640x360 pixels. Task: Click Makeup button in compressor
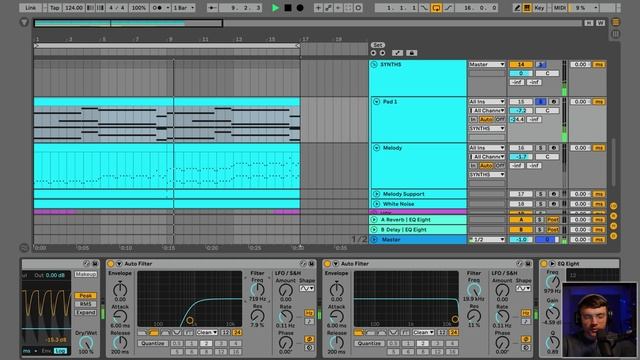click(x=86, y=274)
